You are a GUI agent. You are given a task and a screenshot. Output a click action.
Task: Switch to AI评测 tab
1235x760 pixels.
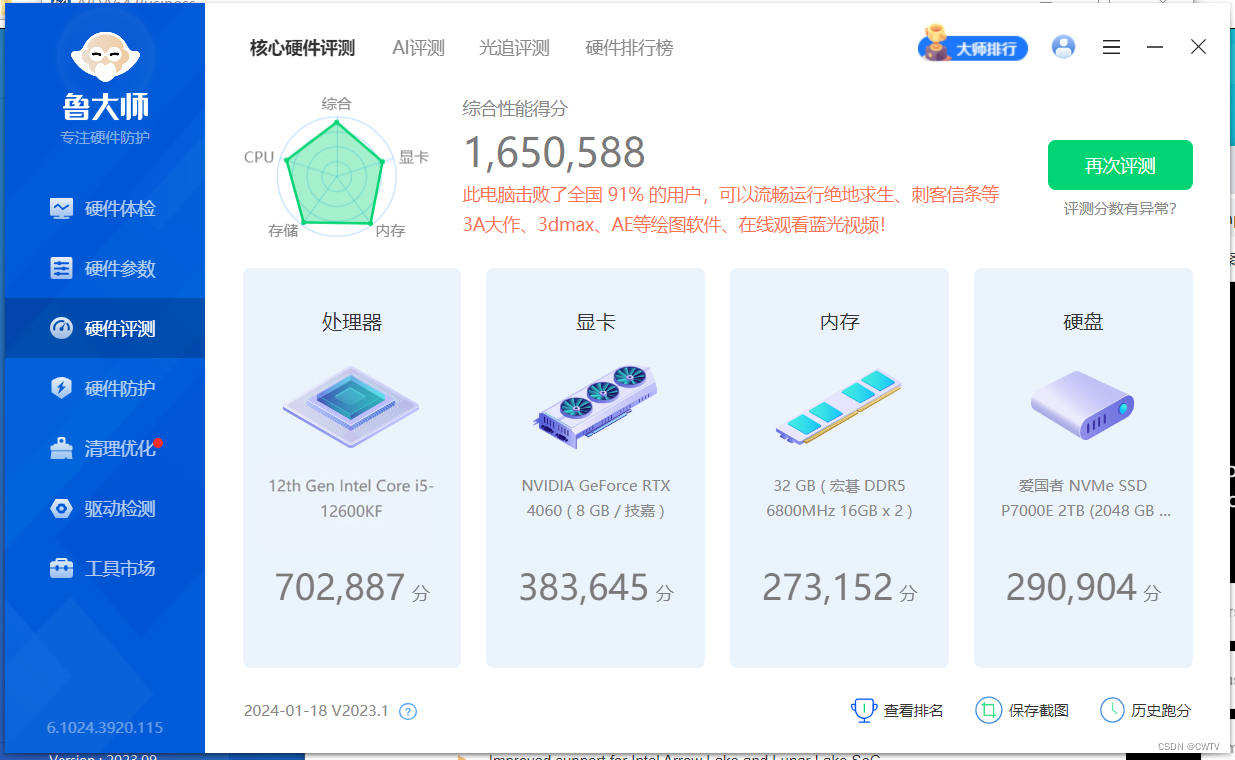click(x=418, y=48)
